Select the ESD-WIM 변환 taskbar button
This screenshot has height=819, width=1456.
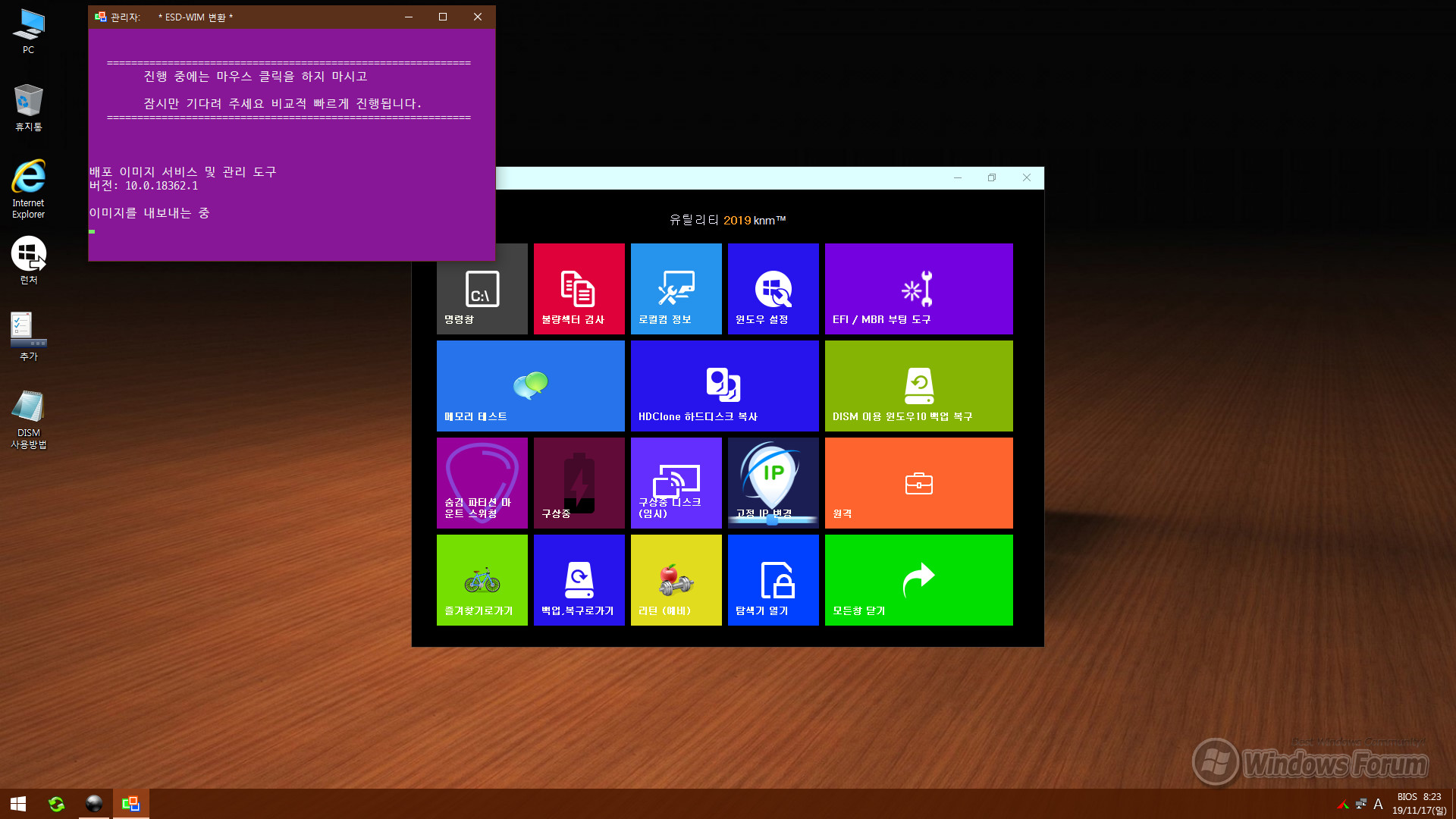[x=131, y=804]
